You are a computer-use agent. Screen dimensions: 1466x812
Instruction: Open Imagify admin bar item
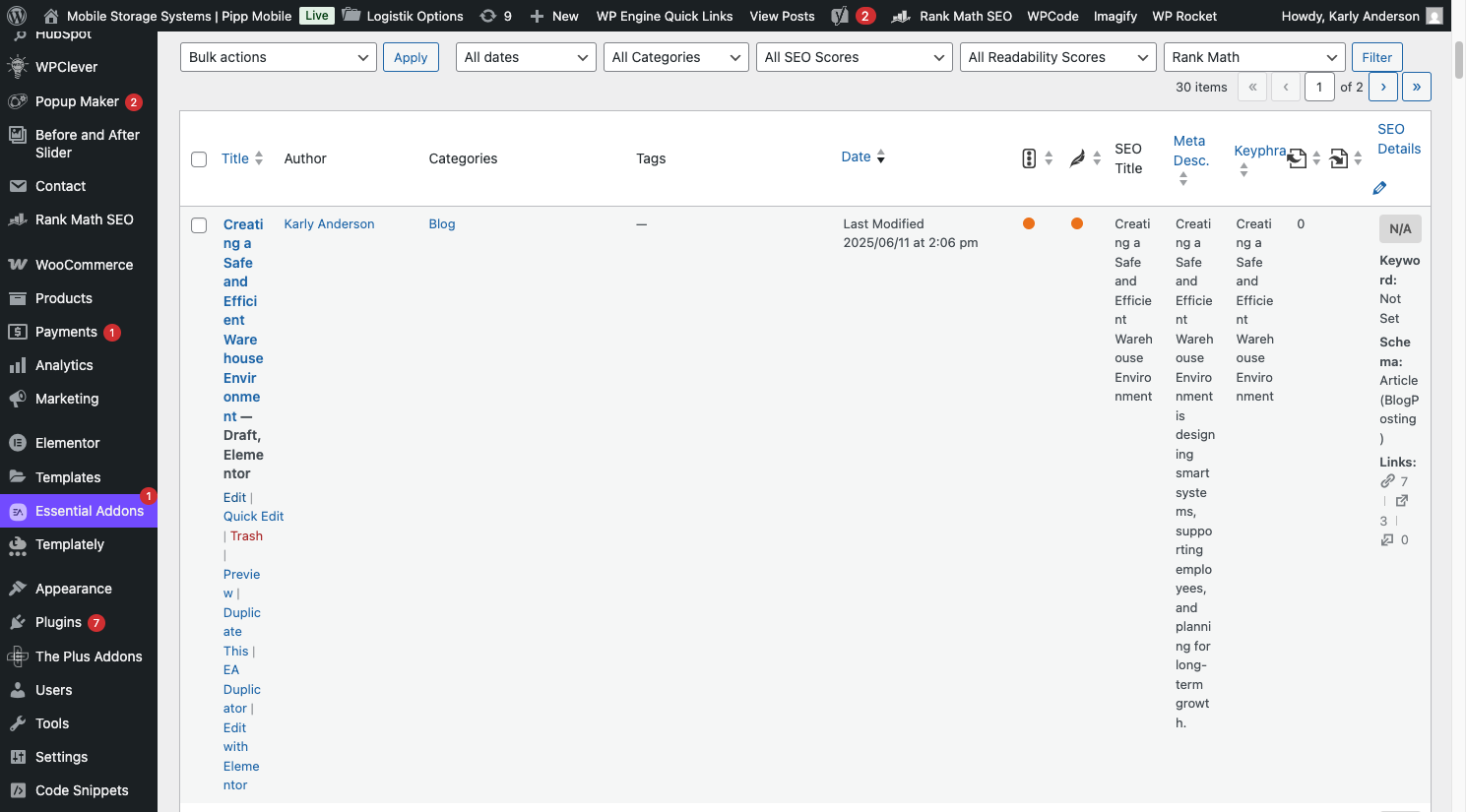pos(1115,16)
